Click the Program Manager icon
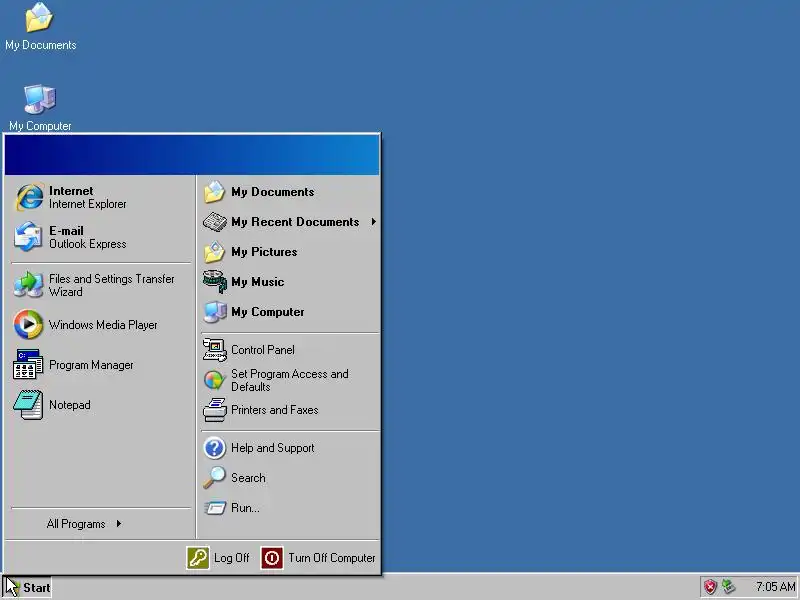800x600 pixels. point(29,364)
